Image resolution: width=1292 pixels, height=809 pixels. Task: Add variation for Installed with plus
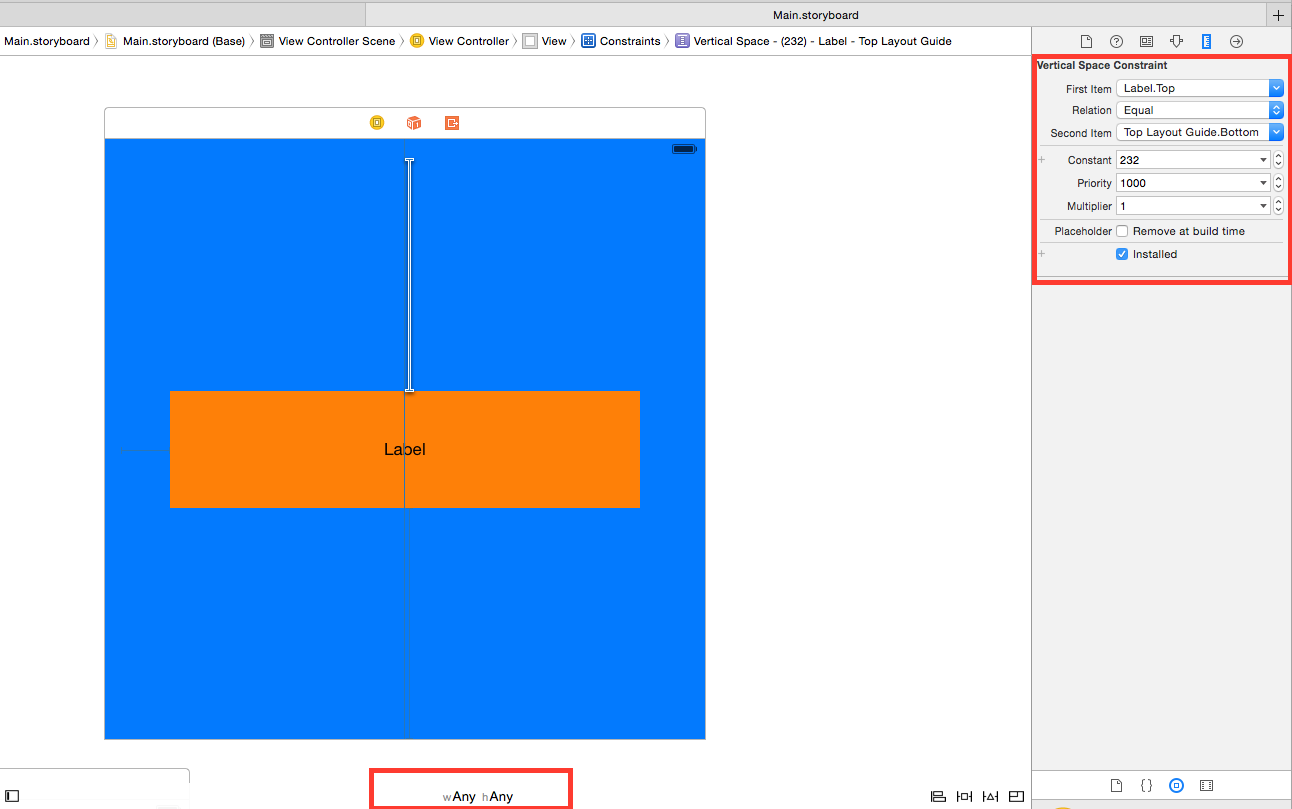point(1042,254)
